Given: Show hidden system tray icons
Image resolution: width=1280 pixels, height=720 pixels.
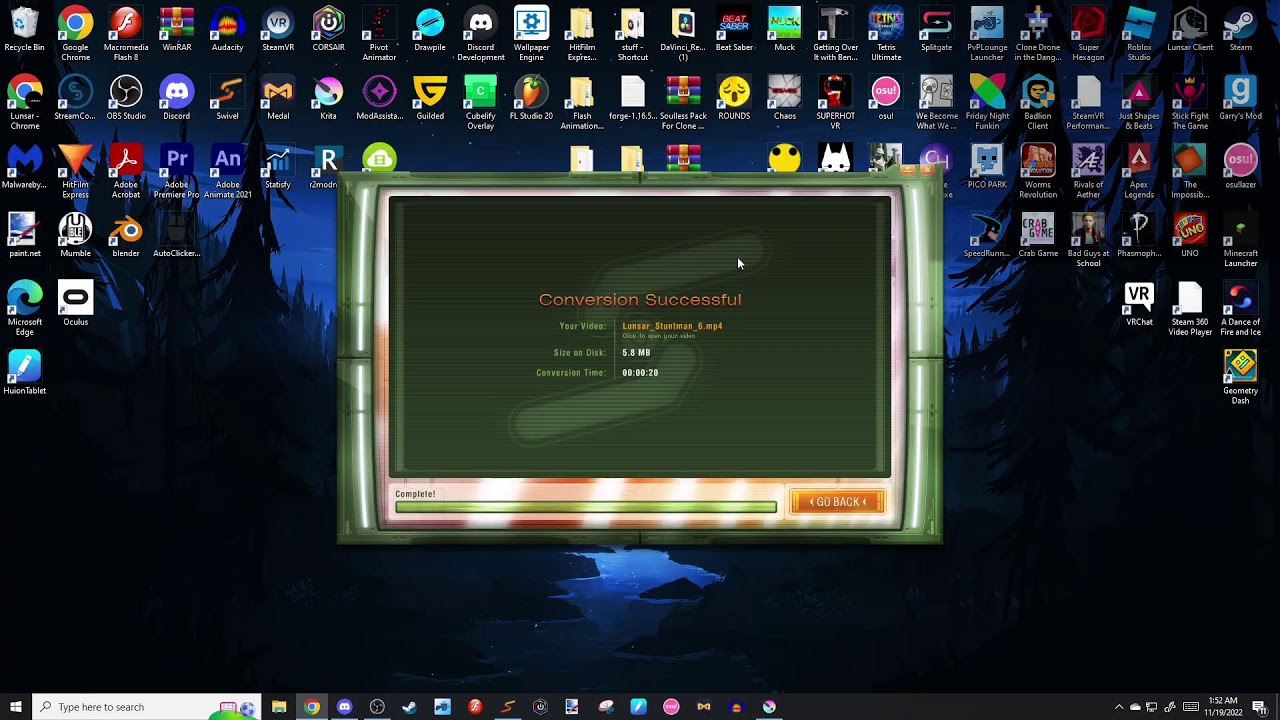Looking at the screenshot, I should pyautogui.click(x=1119, y=707).
